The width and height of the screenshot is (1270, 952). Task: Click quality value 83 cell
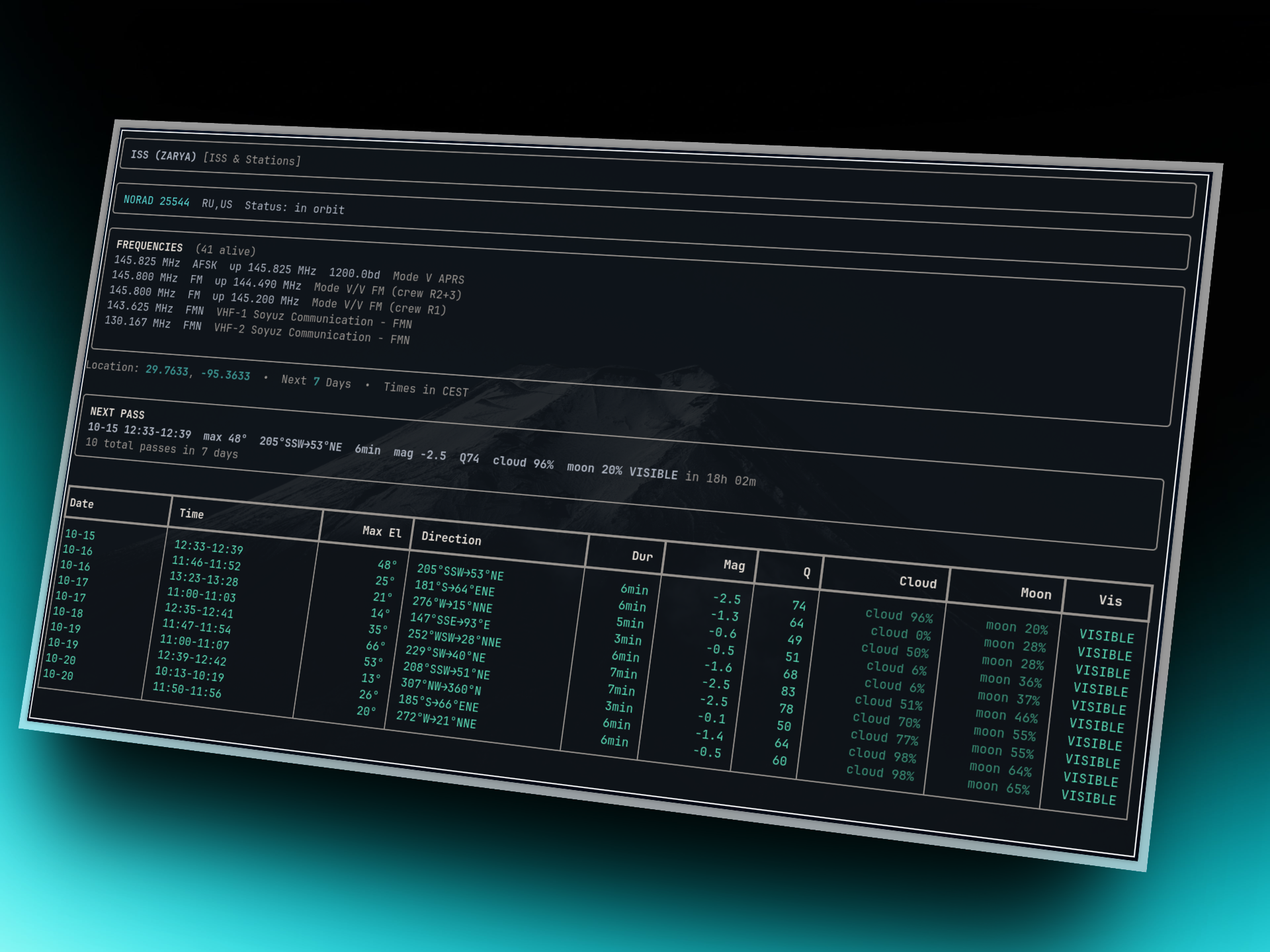[788, 691]
